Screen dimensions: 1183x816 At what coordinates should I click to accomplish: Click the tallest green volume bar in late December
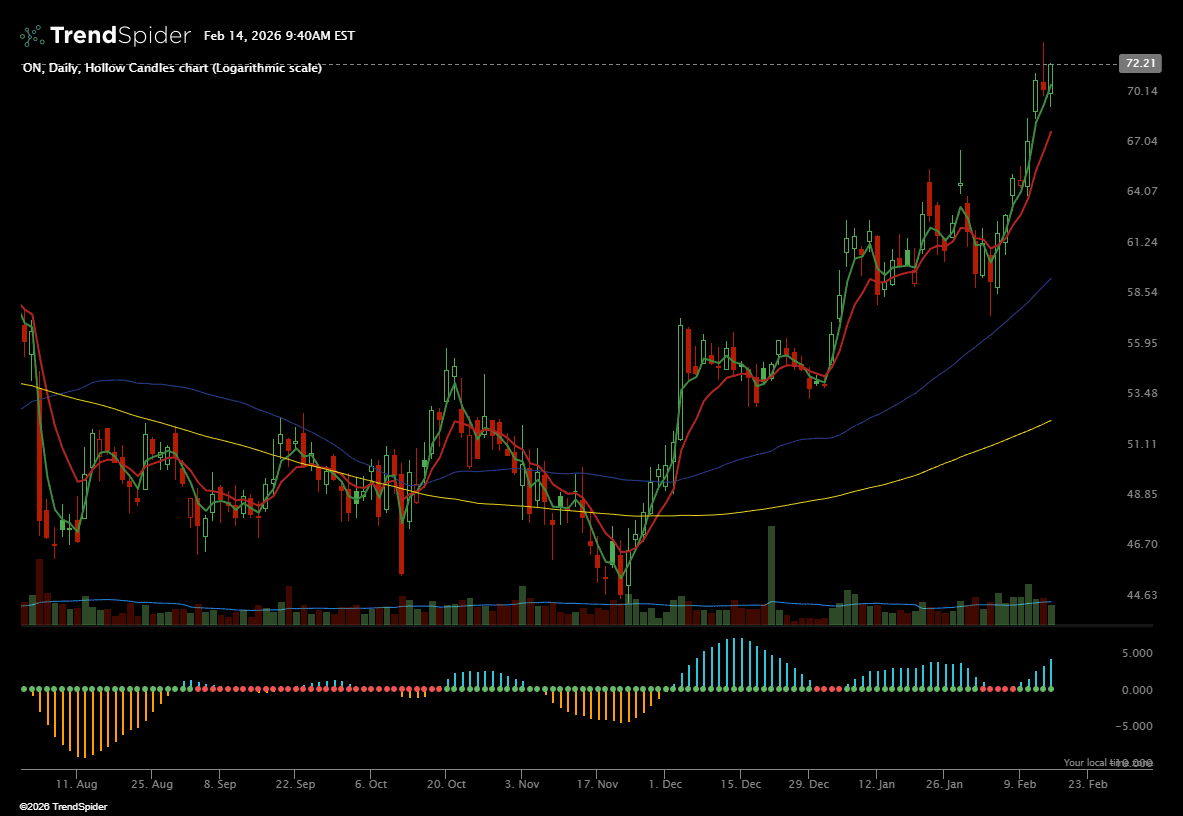coord(771,575)
